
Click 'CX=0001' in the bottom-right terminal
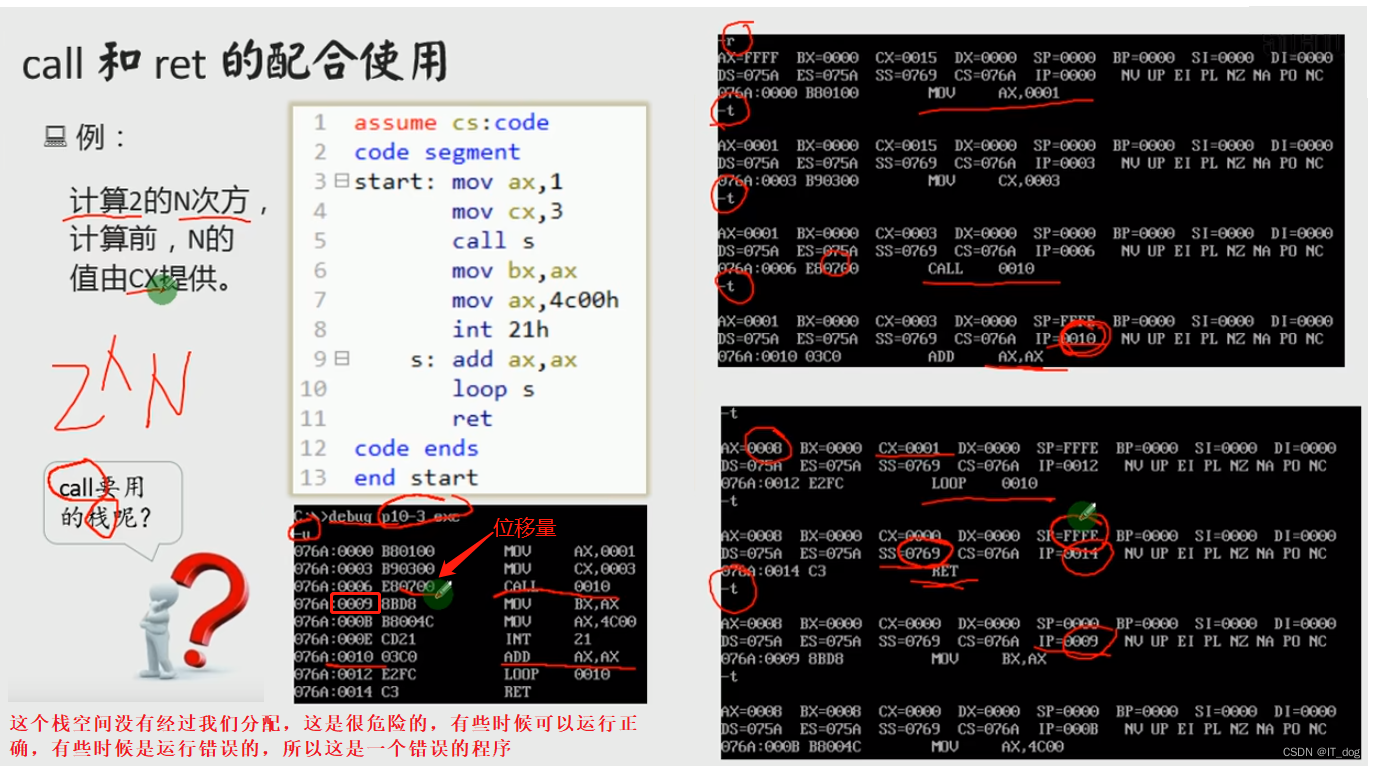[909, 447]
